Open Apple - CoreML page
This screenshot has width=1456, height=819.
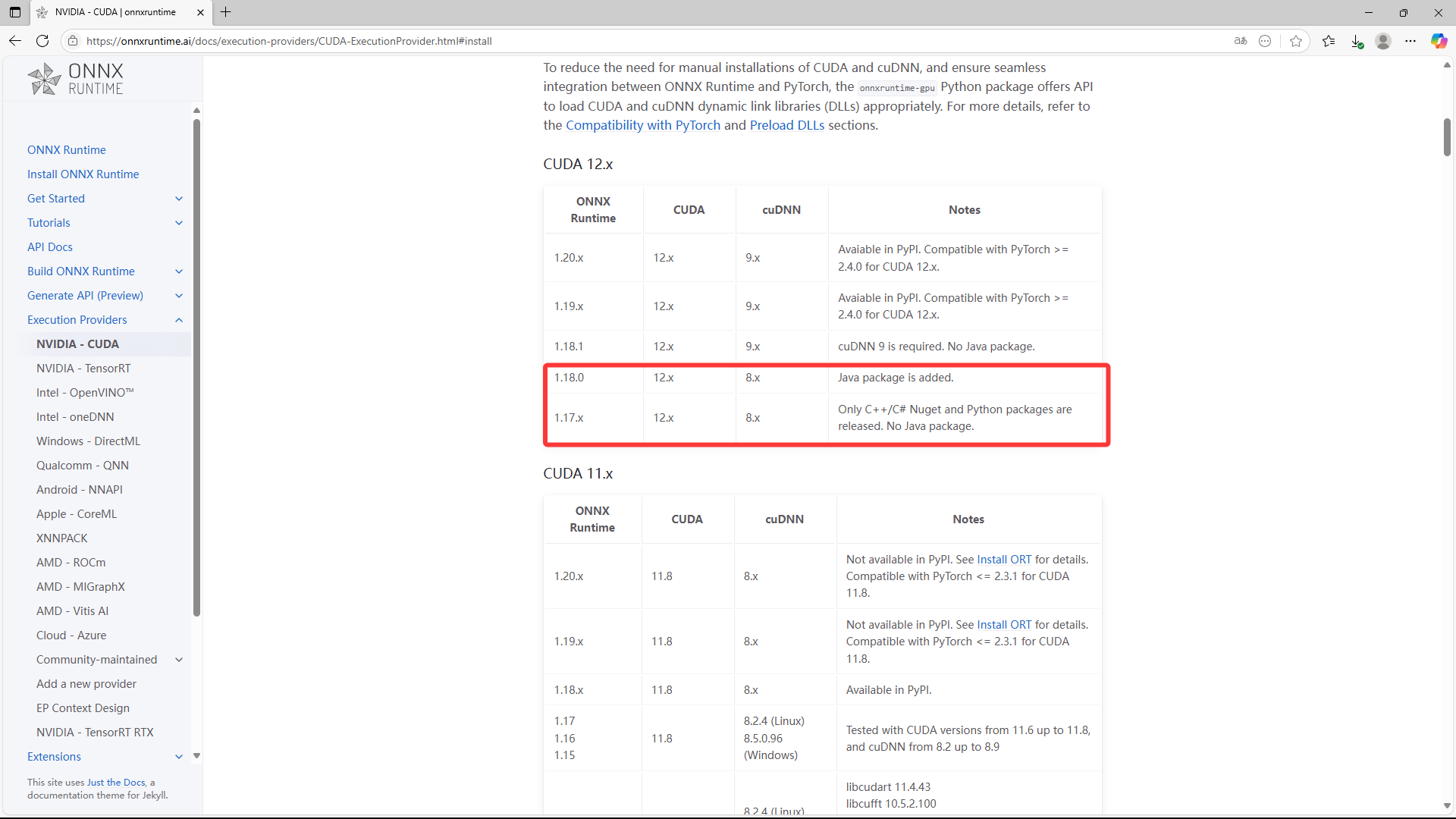(x=77, y=514)
